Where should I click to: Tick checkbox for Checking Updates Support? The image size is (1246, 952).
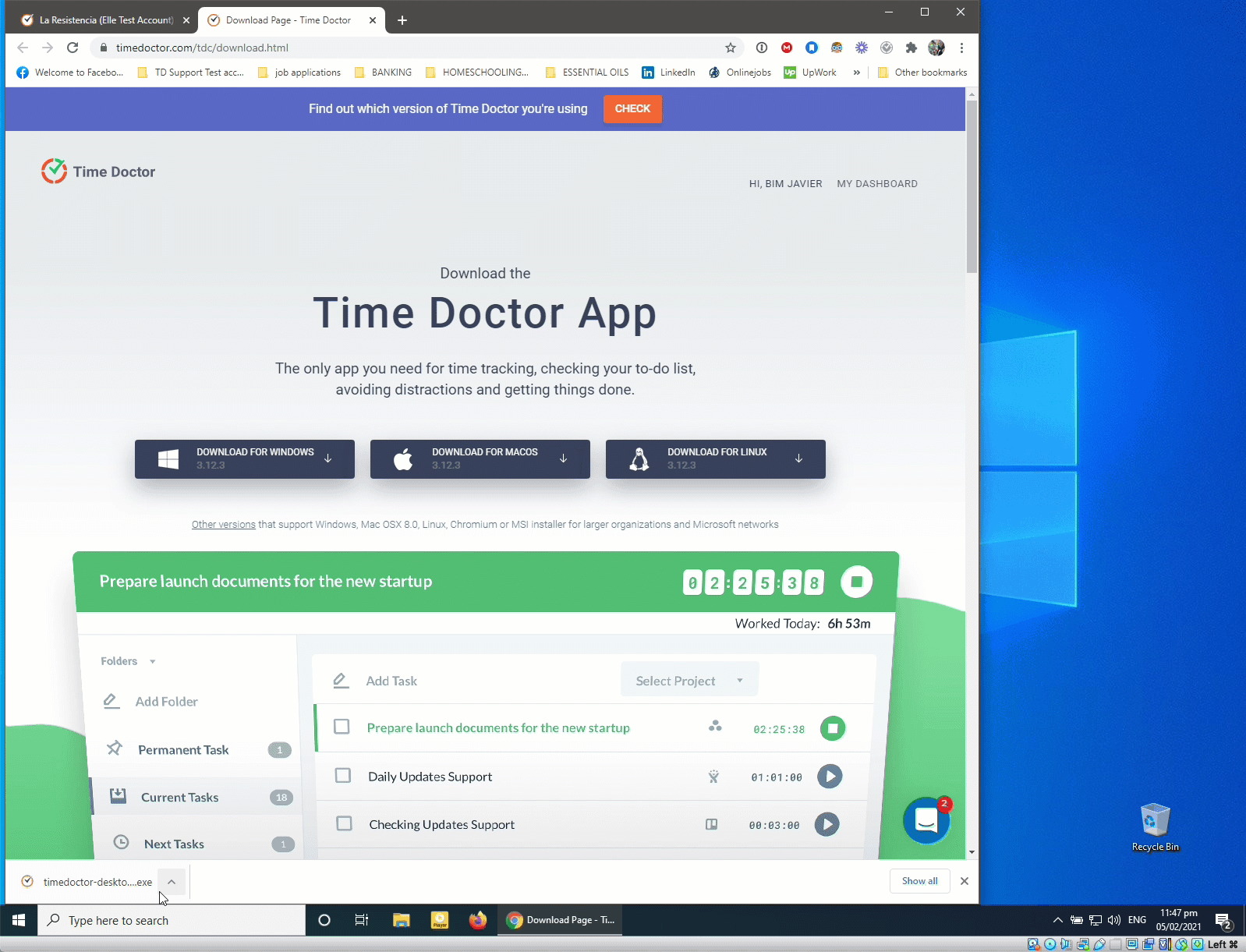coord(344,823)
